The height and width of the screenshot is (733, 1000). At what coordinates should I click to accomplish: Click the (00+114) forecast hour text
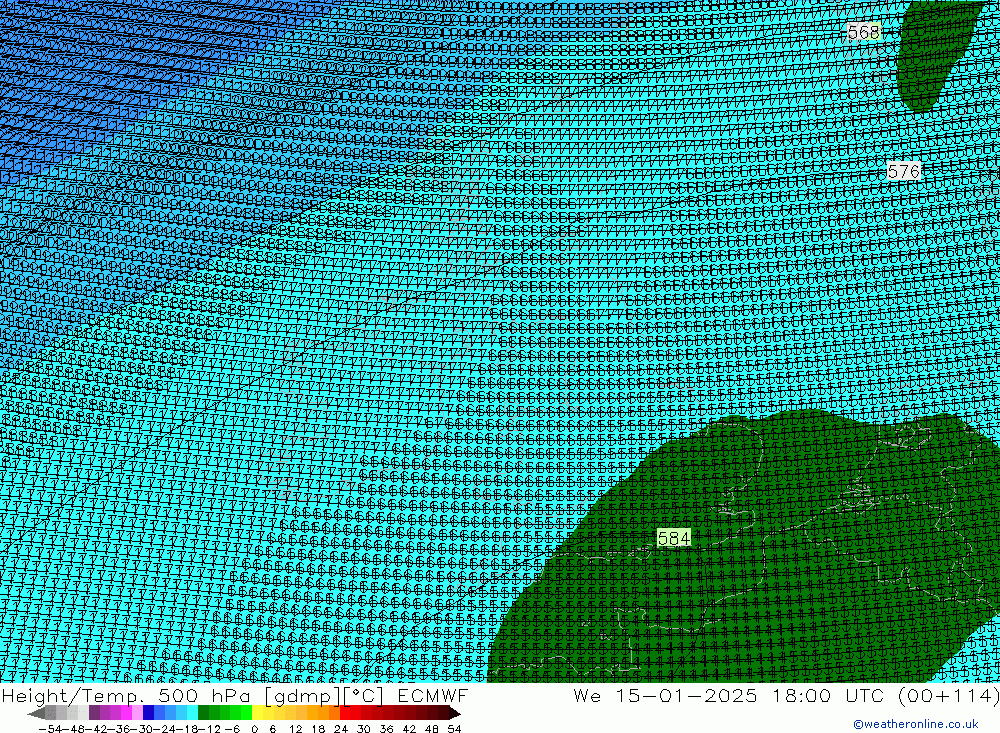948,695
